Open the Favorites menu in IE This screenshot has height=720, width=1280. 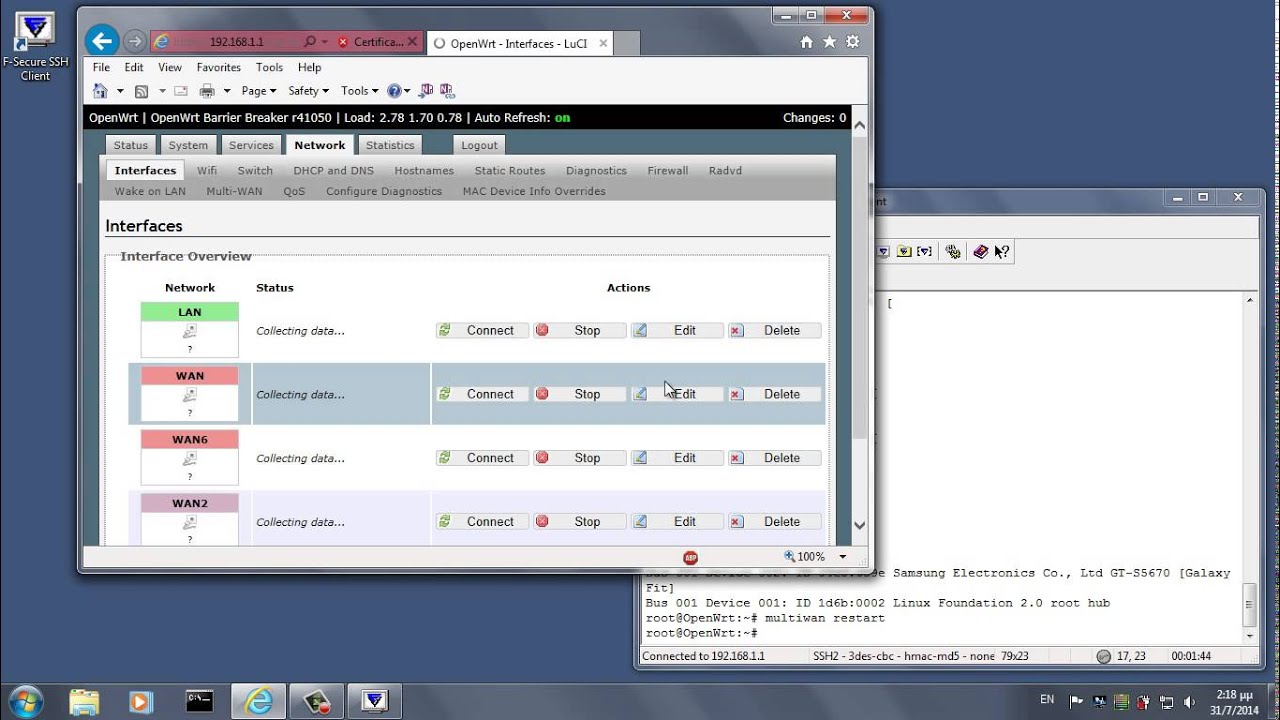point(218,67)
